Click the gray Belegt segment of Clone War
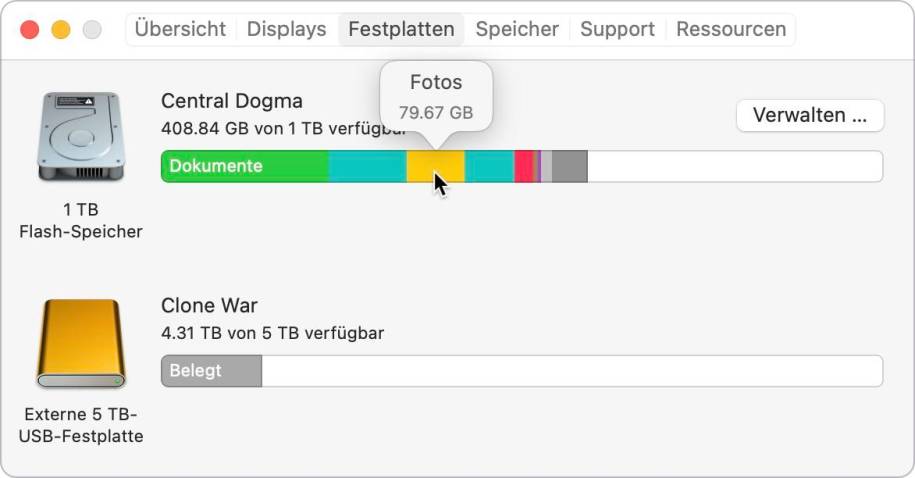915x478 pixels. 211,371
